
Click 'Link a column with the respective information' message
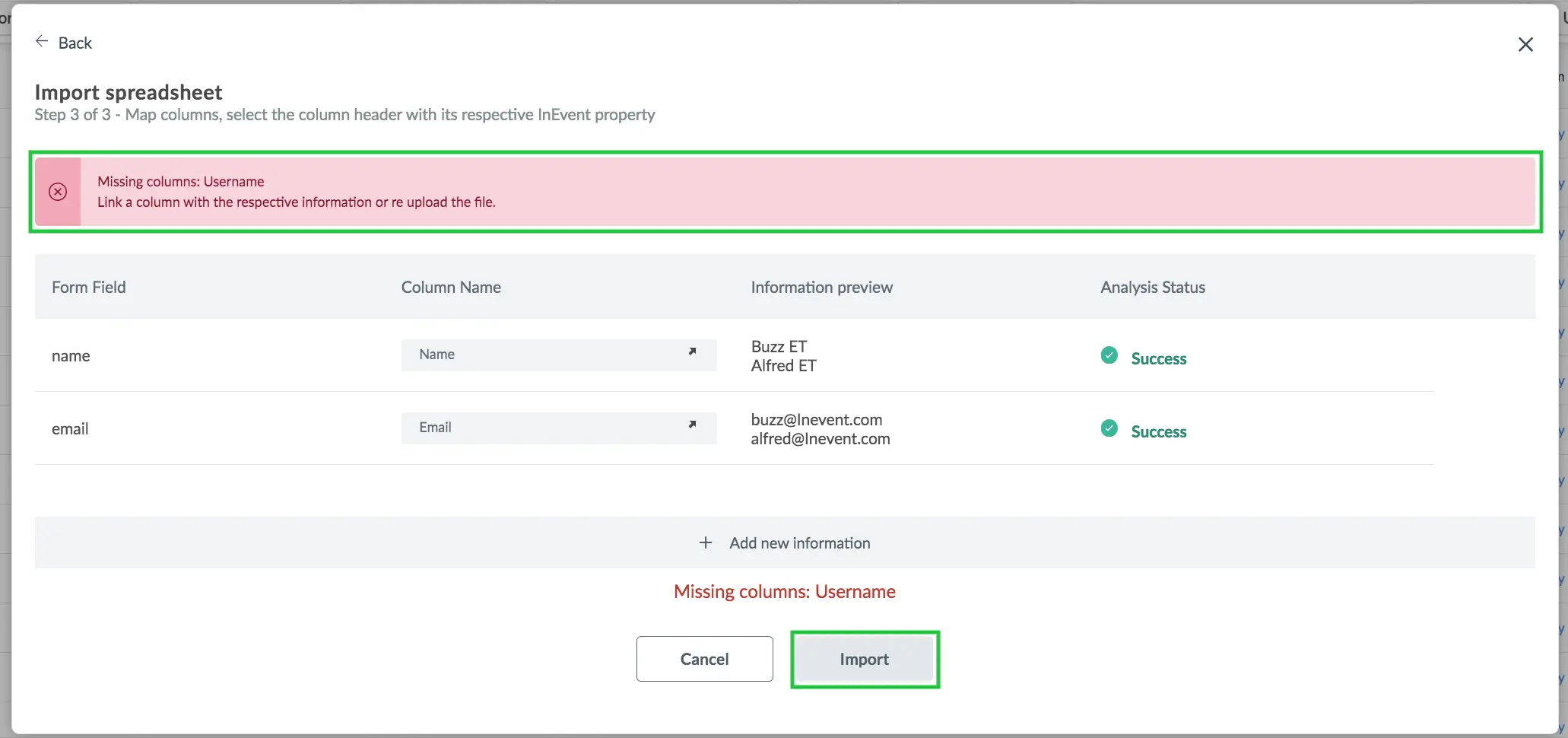297,202
